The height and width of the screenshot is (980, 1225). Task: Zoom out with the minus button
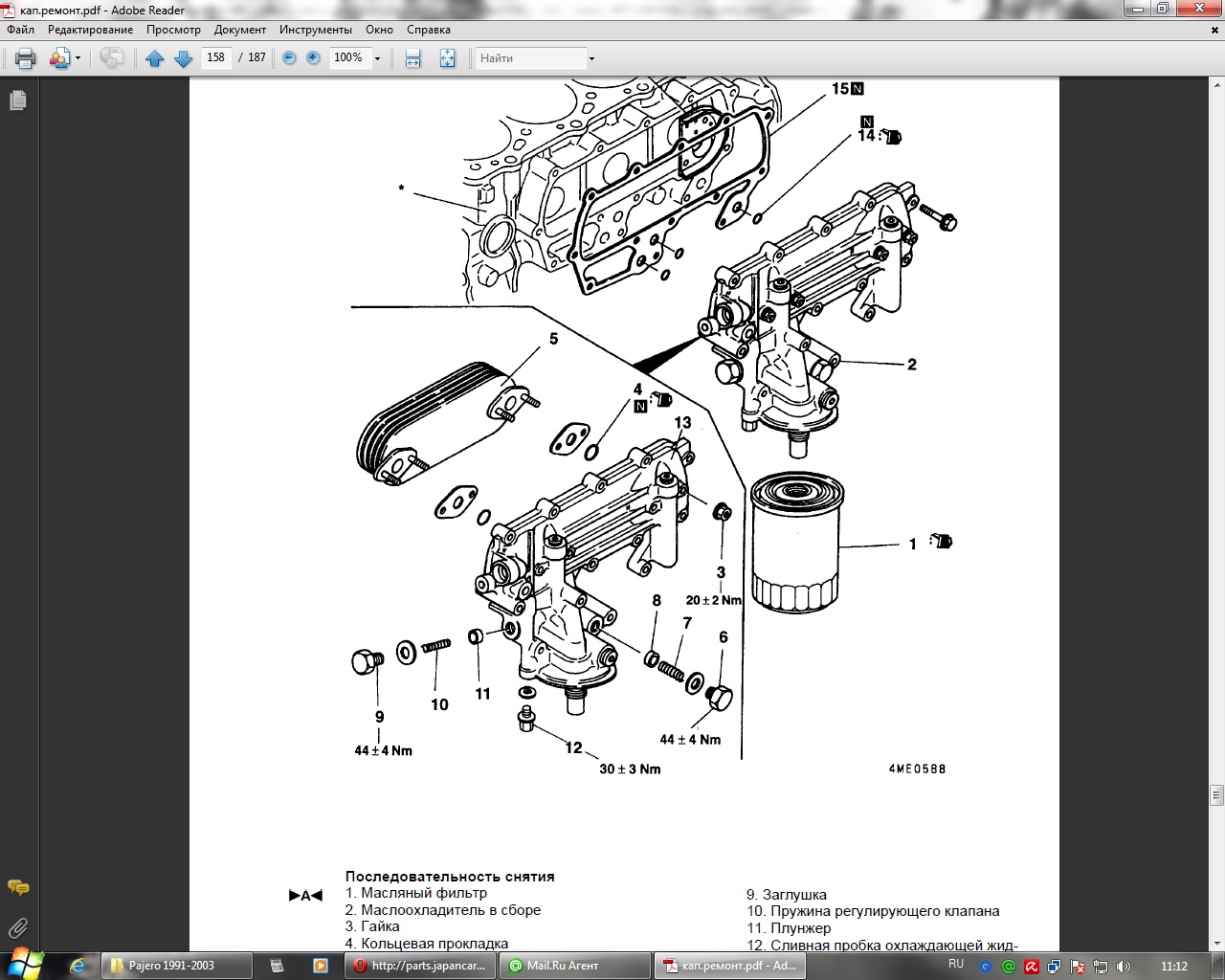pyautogui.click(x=289, y=58)
